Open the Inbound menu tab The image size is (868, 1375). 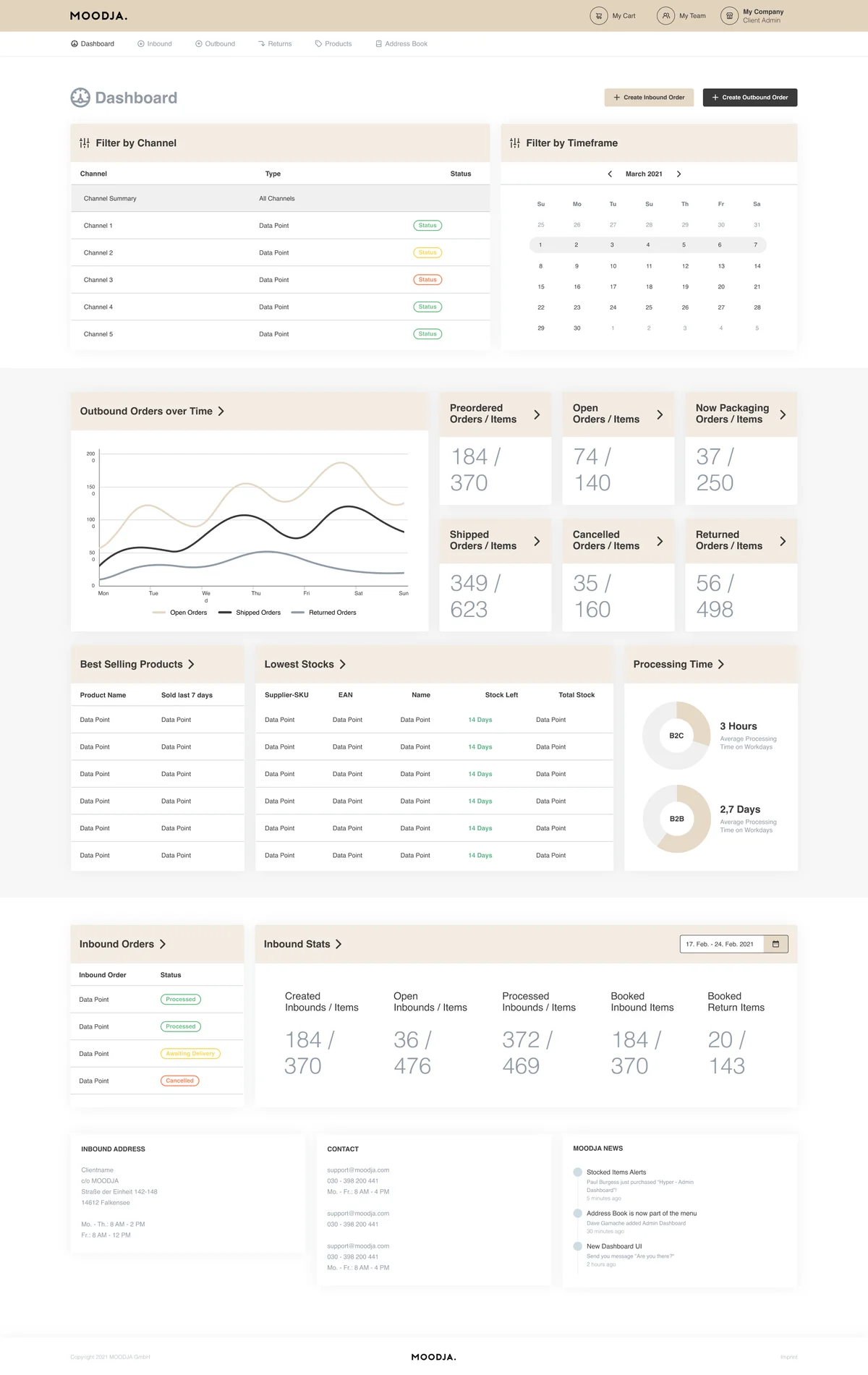[x=155, y=44]
